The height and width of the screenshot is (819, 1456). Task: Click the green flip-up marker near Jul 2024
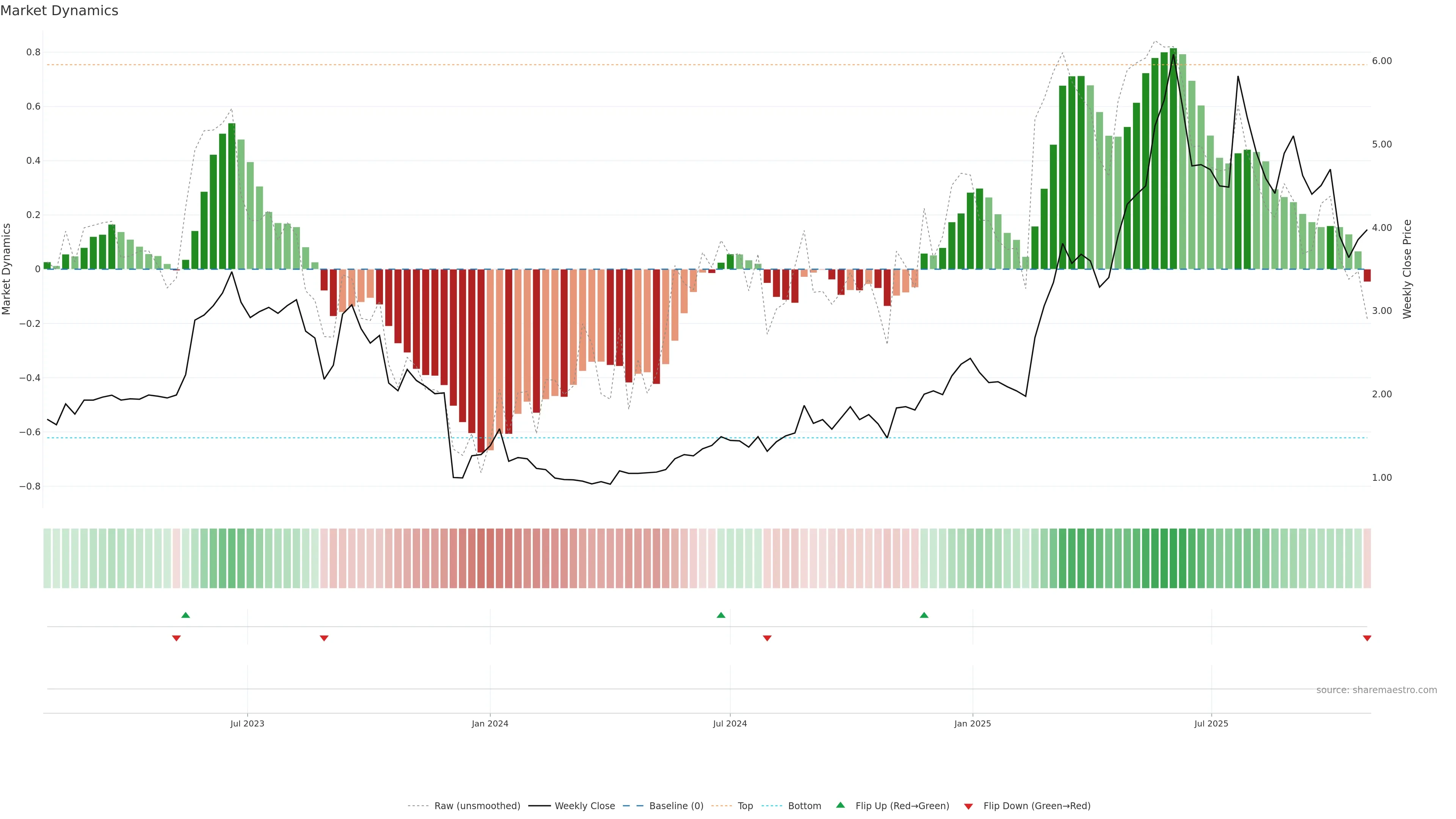coord(721,615)
